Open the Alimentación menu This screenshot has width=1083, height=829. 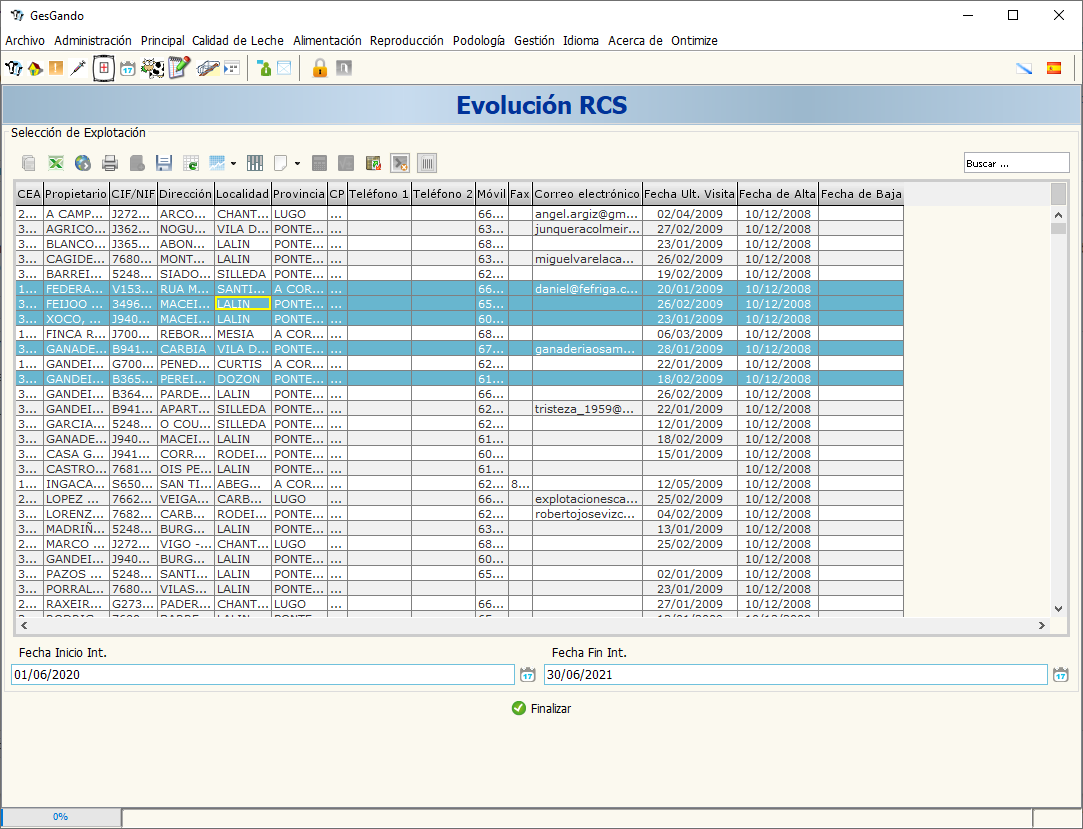pos(327,41)
